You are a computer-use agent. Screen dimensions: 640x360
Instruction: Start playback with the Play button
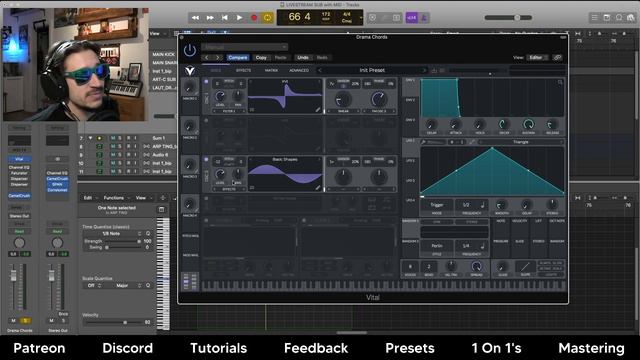(x=239, y=18)
